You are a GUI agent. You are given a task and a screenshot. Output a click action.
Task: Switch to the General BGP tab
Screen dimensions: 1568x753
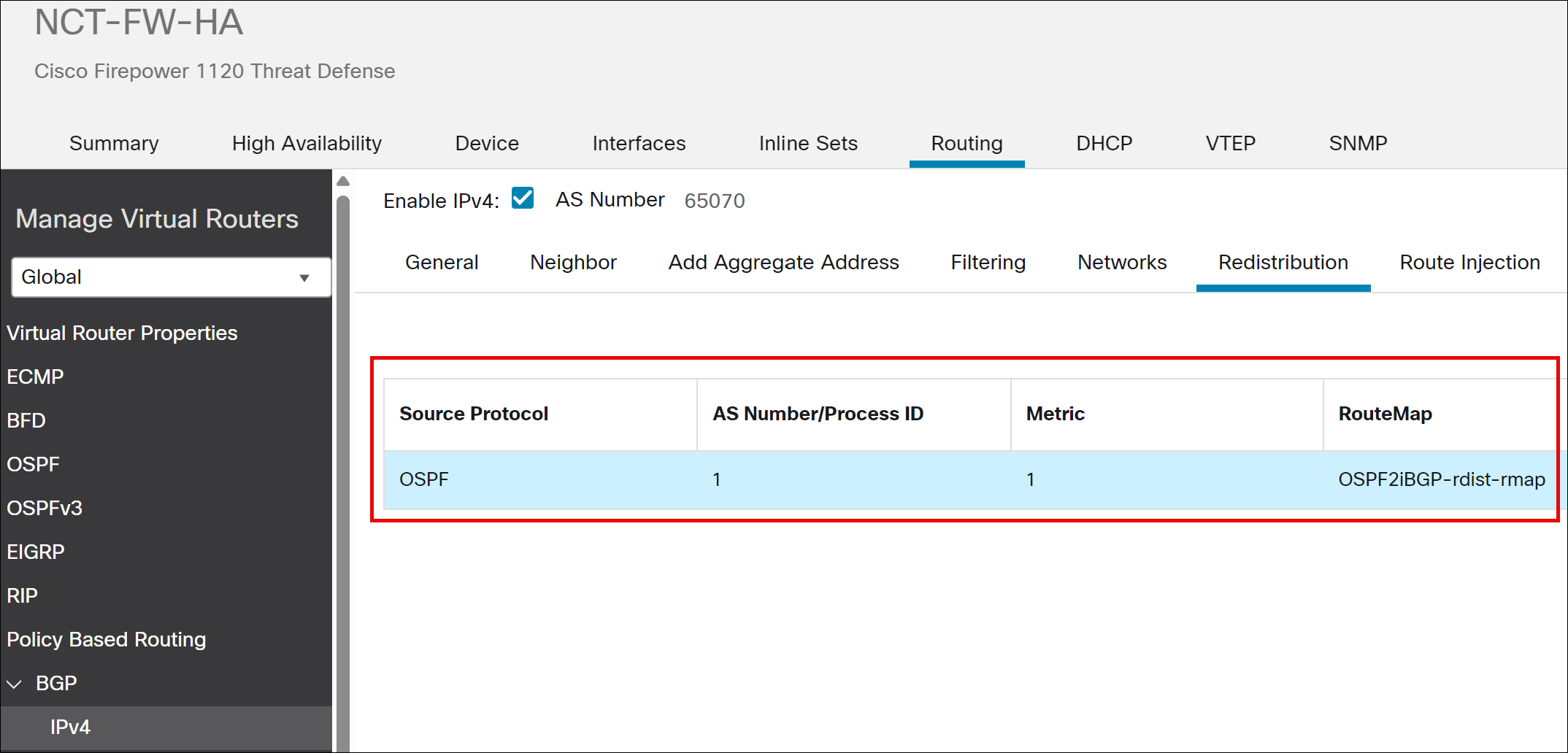pos(442,263)
